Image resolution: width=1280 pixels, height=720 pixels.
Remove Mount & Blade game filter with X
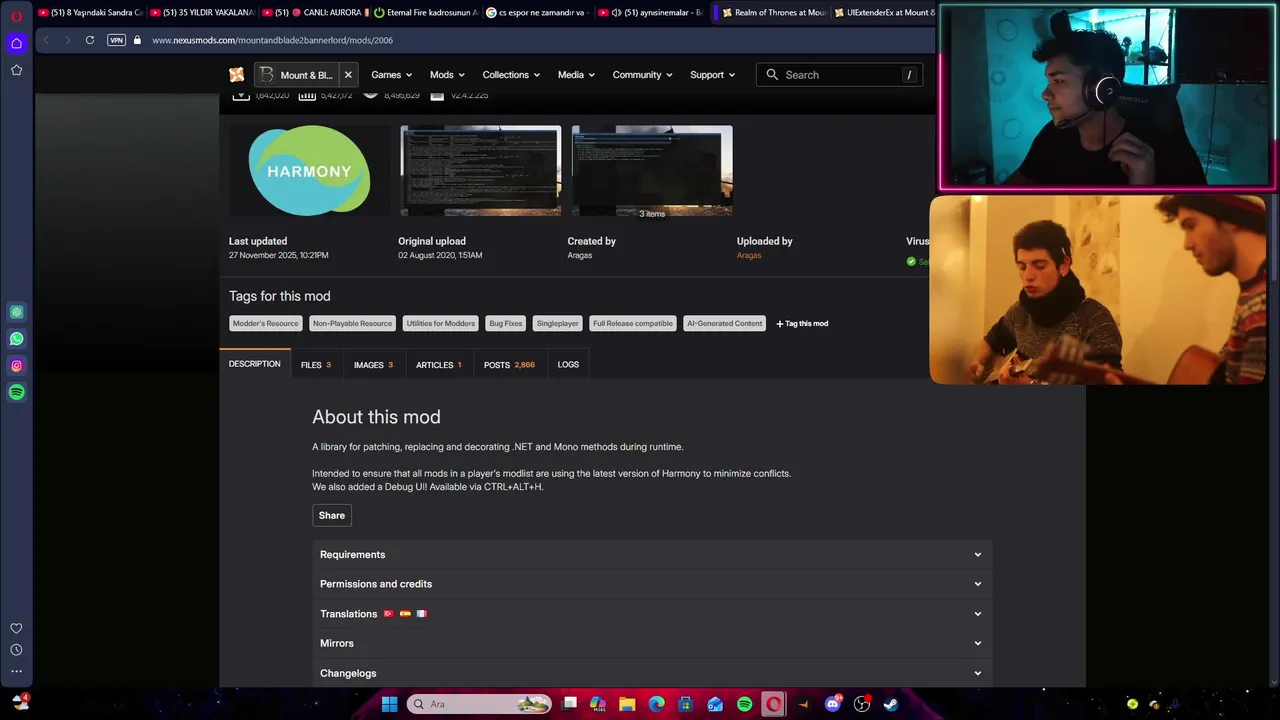click(x=348, y=75)
